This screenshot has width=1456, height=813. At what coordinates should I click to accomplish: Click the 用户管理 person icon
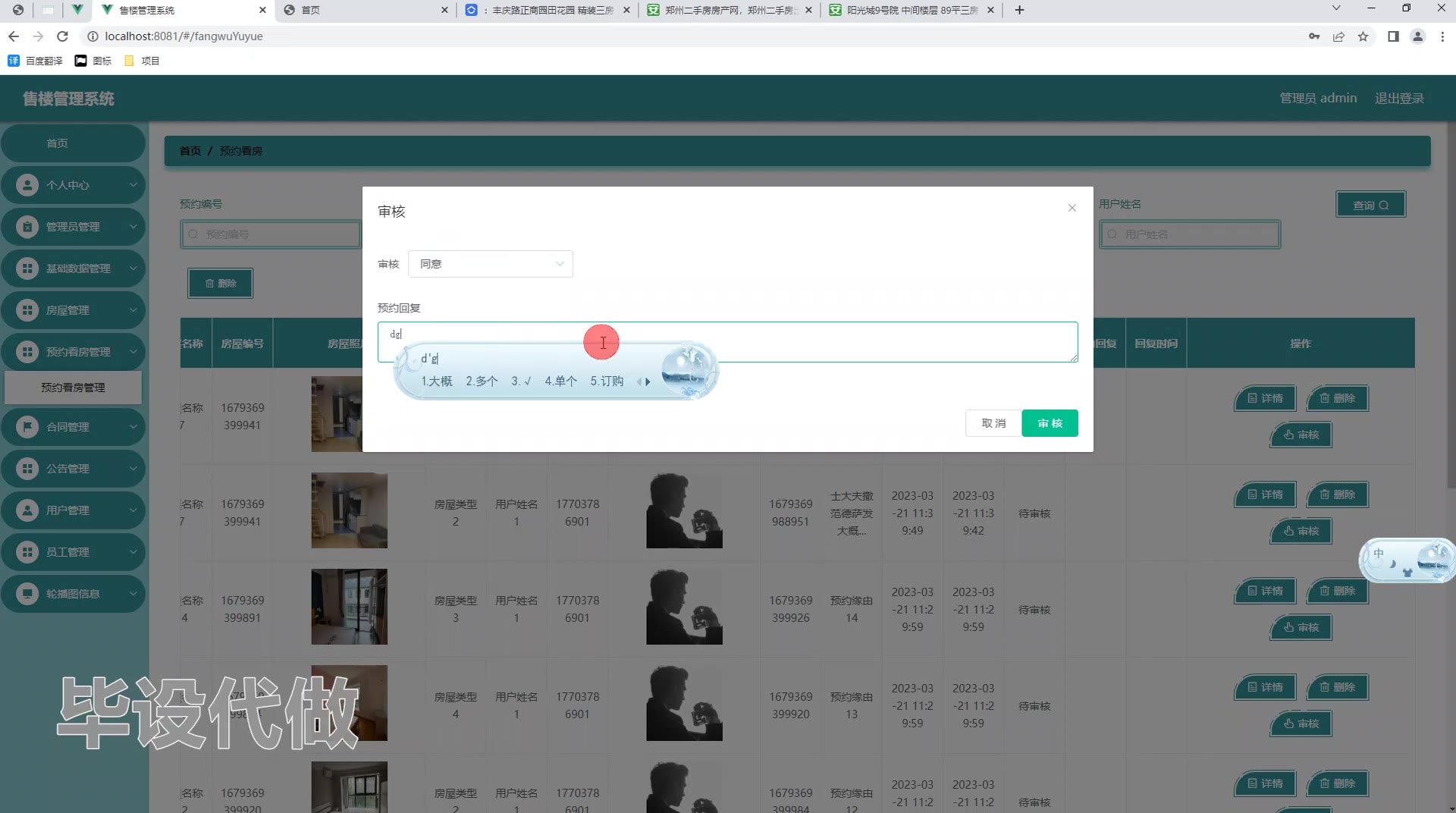[27, 510]
